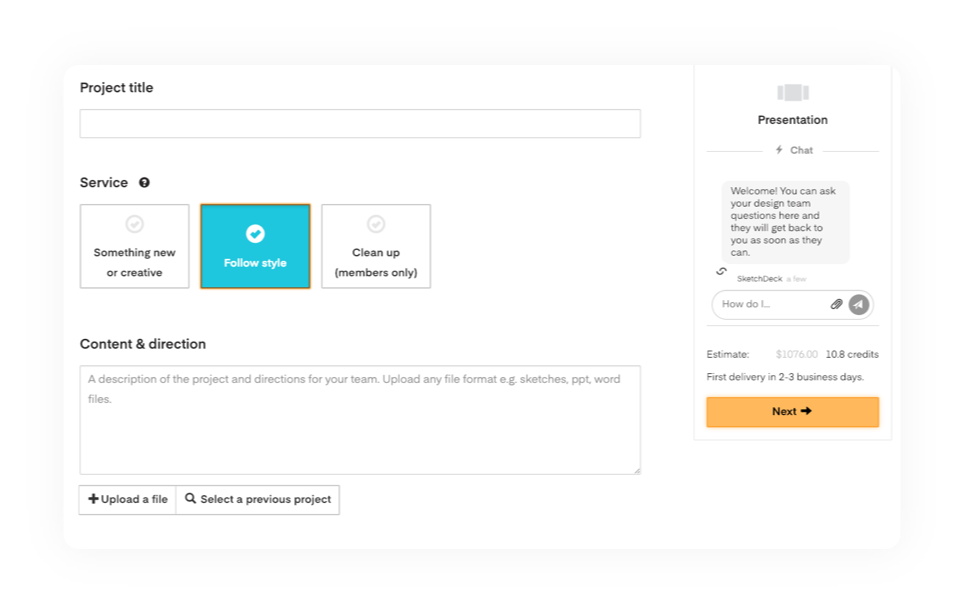Click the Presentation slides icon
Viewport: 962px width, 610px height.
pos(793,93)
